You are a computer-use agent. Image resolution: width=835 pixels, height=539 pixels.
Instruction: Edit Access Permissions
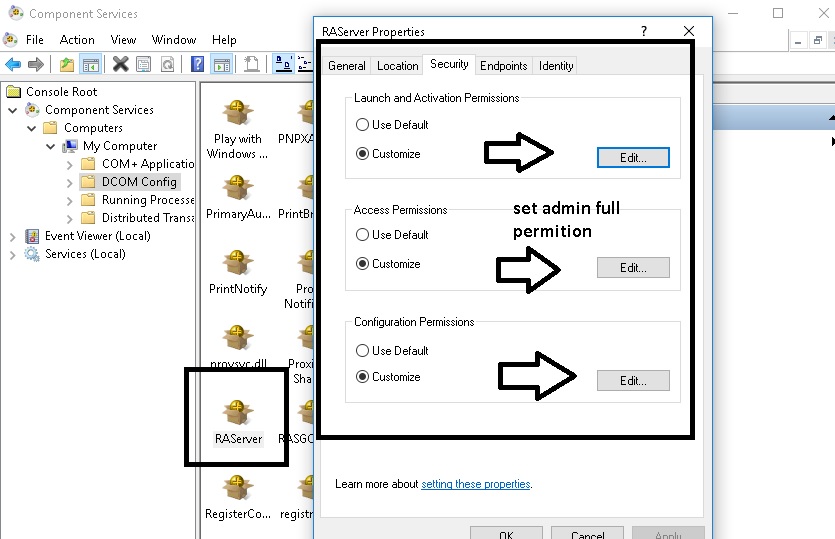tap(633, 267)
